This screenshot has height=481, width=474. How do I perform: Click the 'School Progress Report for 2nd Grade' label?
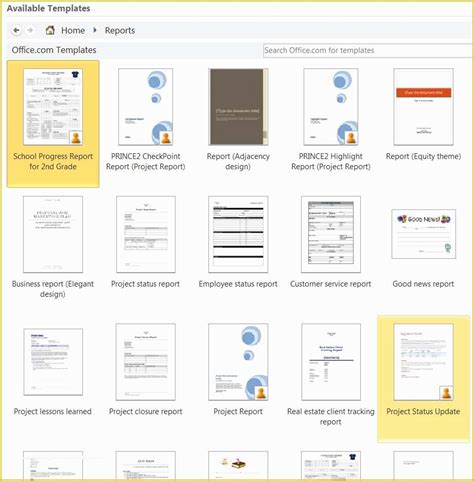(53, 161)
